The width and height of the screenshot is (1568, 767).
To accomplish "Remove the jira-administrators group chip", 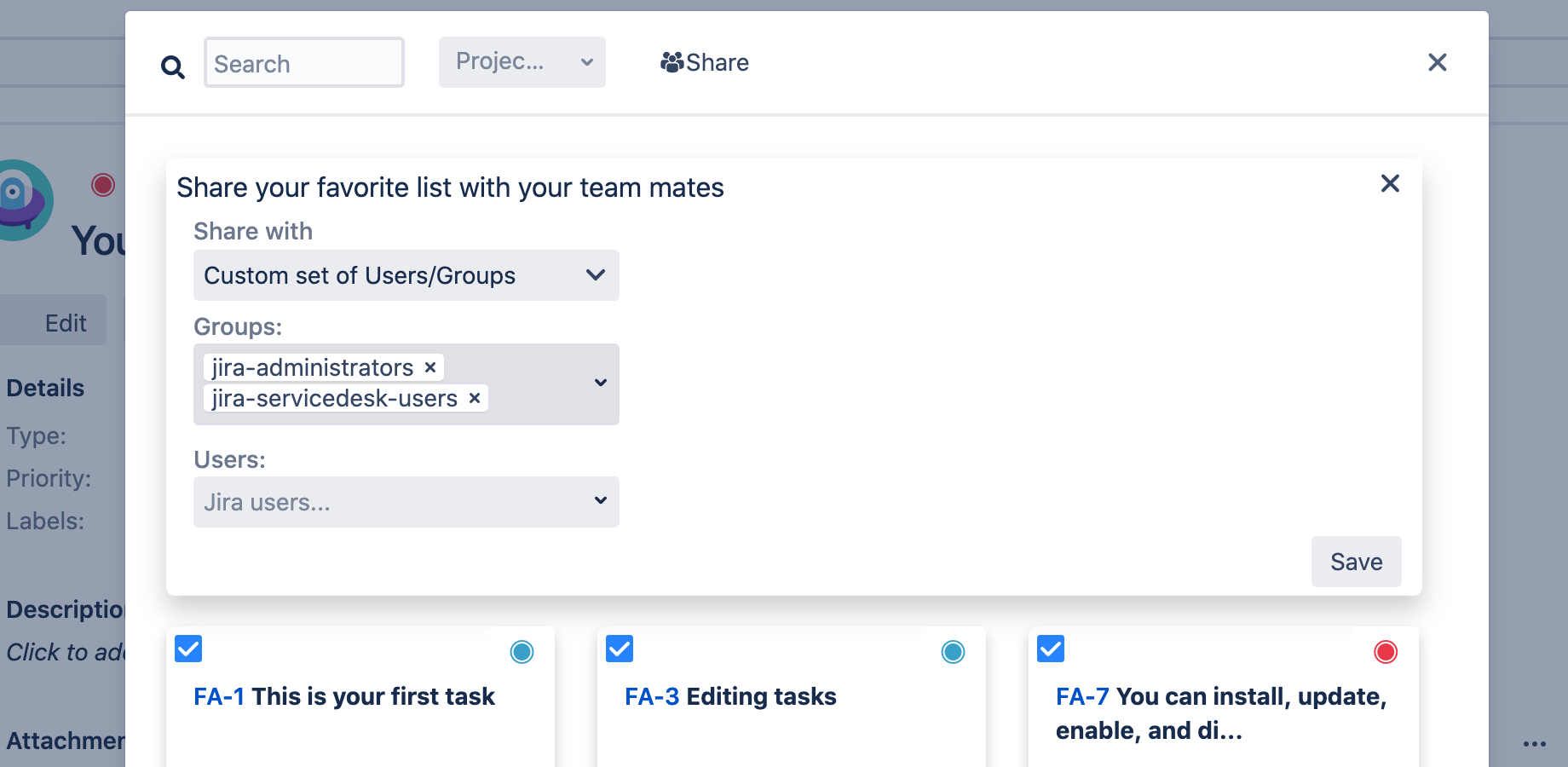I will [x=429, y=367].
